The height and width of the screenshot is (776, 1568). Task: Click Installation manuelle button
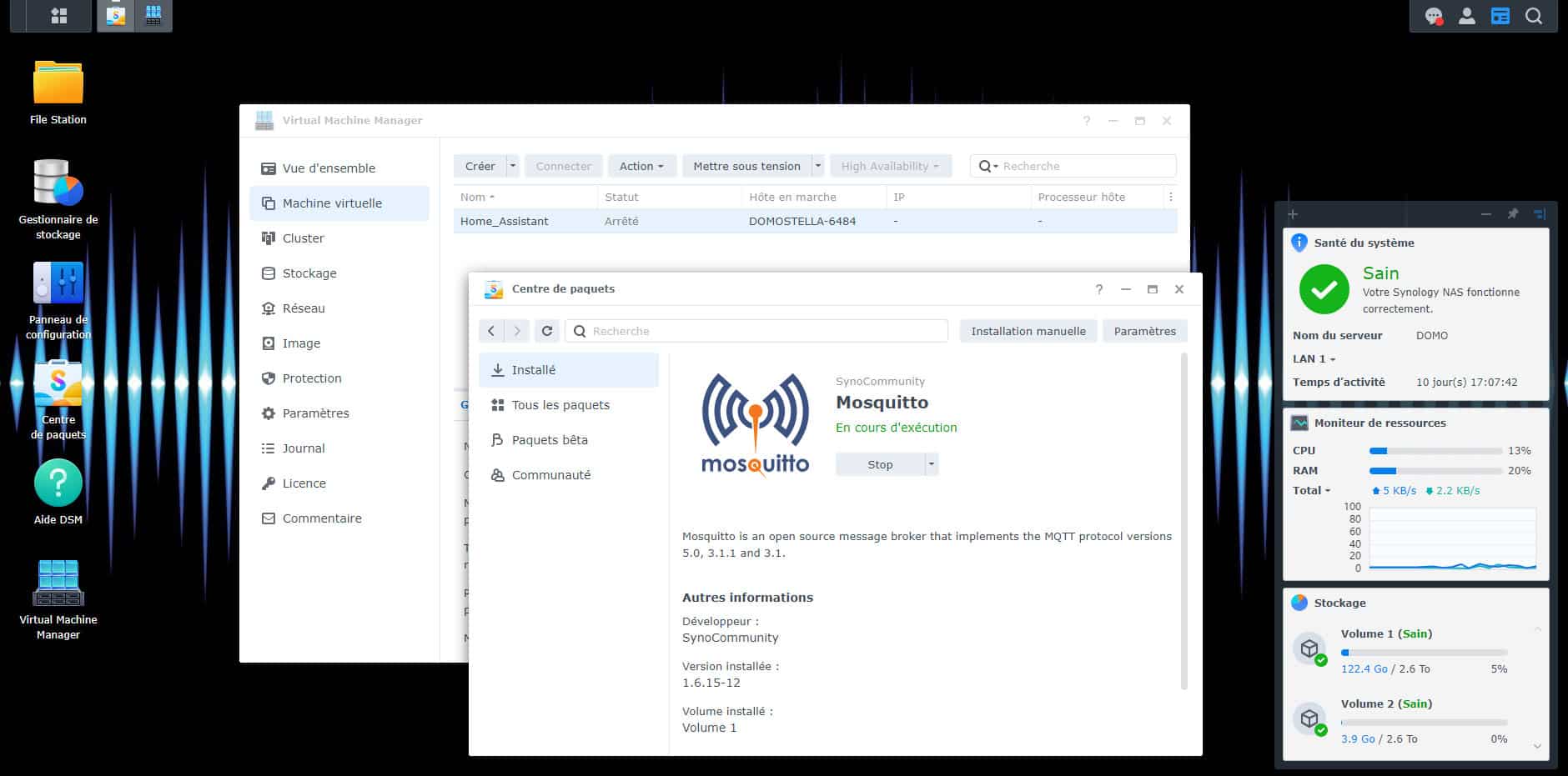click(1028, 331)
